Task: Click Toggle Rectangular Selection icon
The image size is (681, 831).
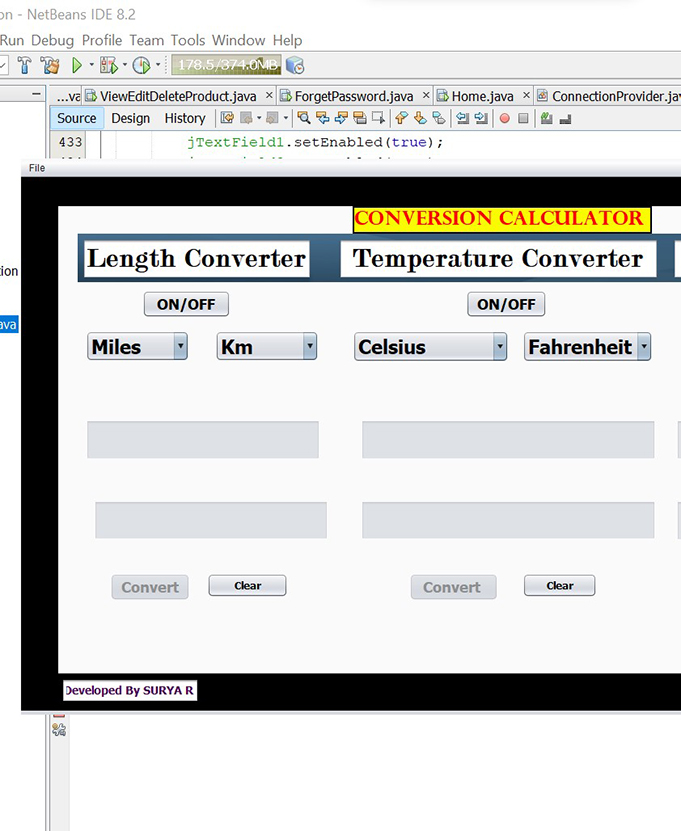Action: pyautogui.click(x=378, y=118)
